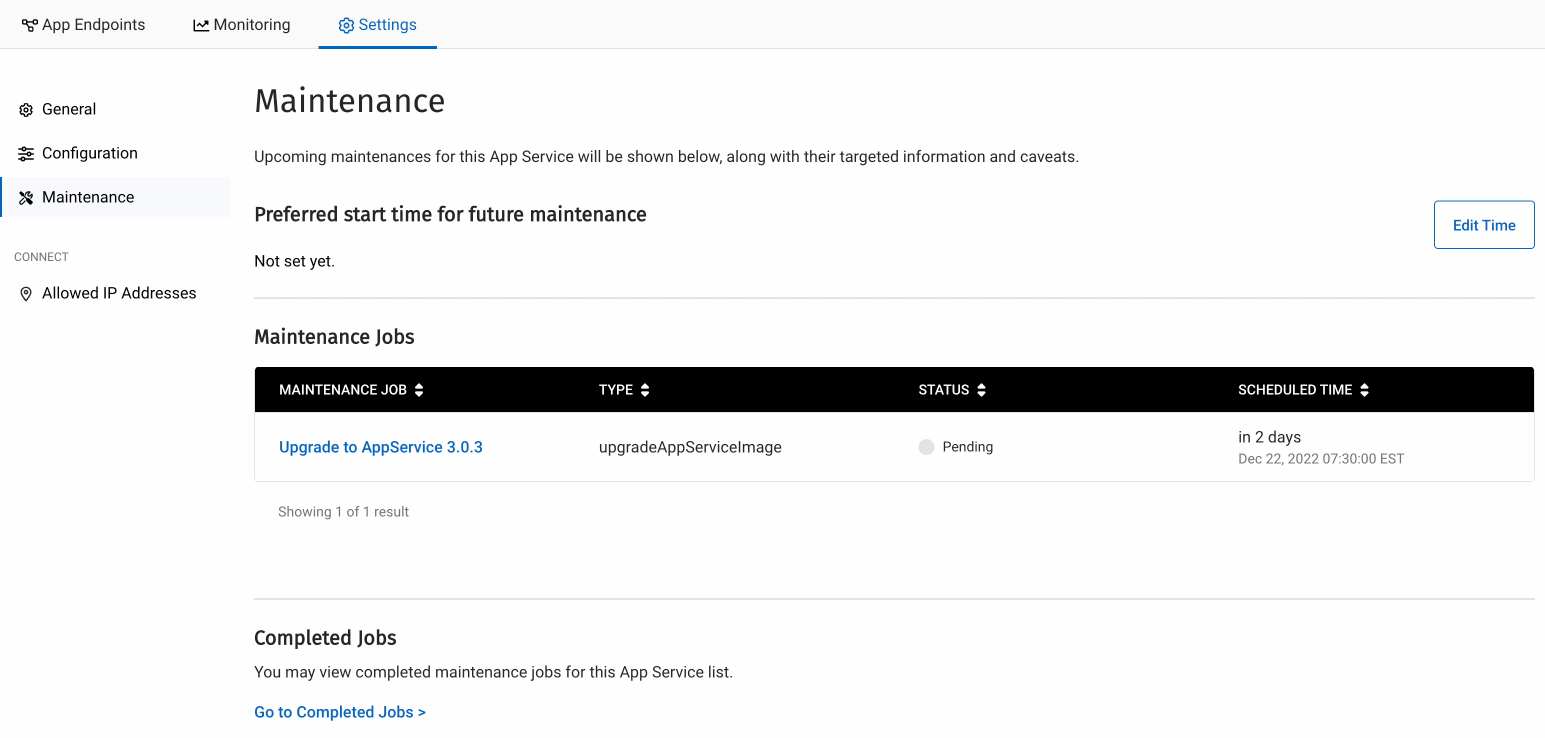The height and width of the screenshot is (738, 1545).
Task: Click the Dec 22, 2022 07:30:00 EST timestamp
Action: click(x=1321, y=459)
